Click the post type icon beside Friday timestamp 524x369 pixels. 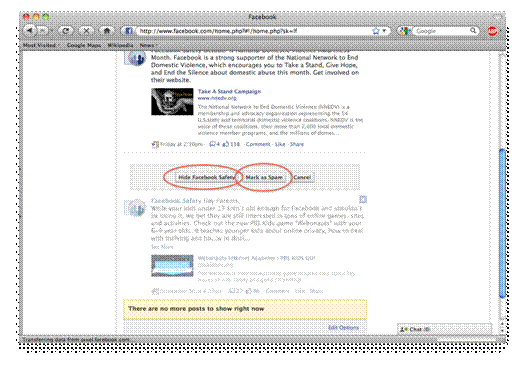(155, 144)
